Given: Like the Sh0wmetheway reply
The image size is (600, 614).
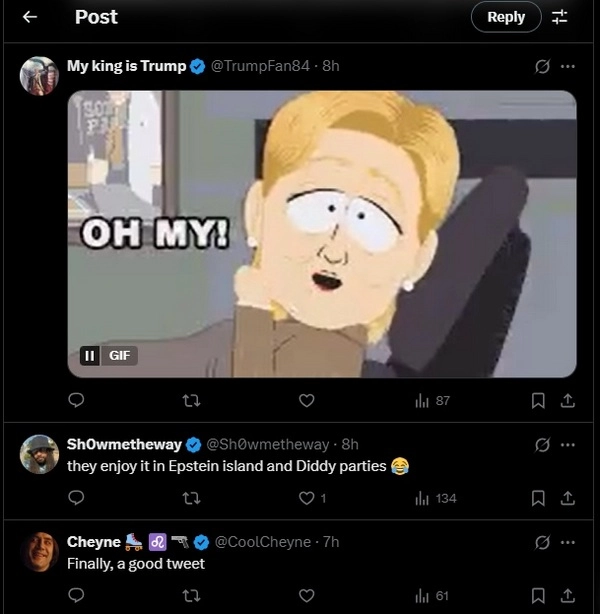Looking at the screenshot, I should click(307, 498).
